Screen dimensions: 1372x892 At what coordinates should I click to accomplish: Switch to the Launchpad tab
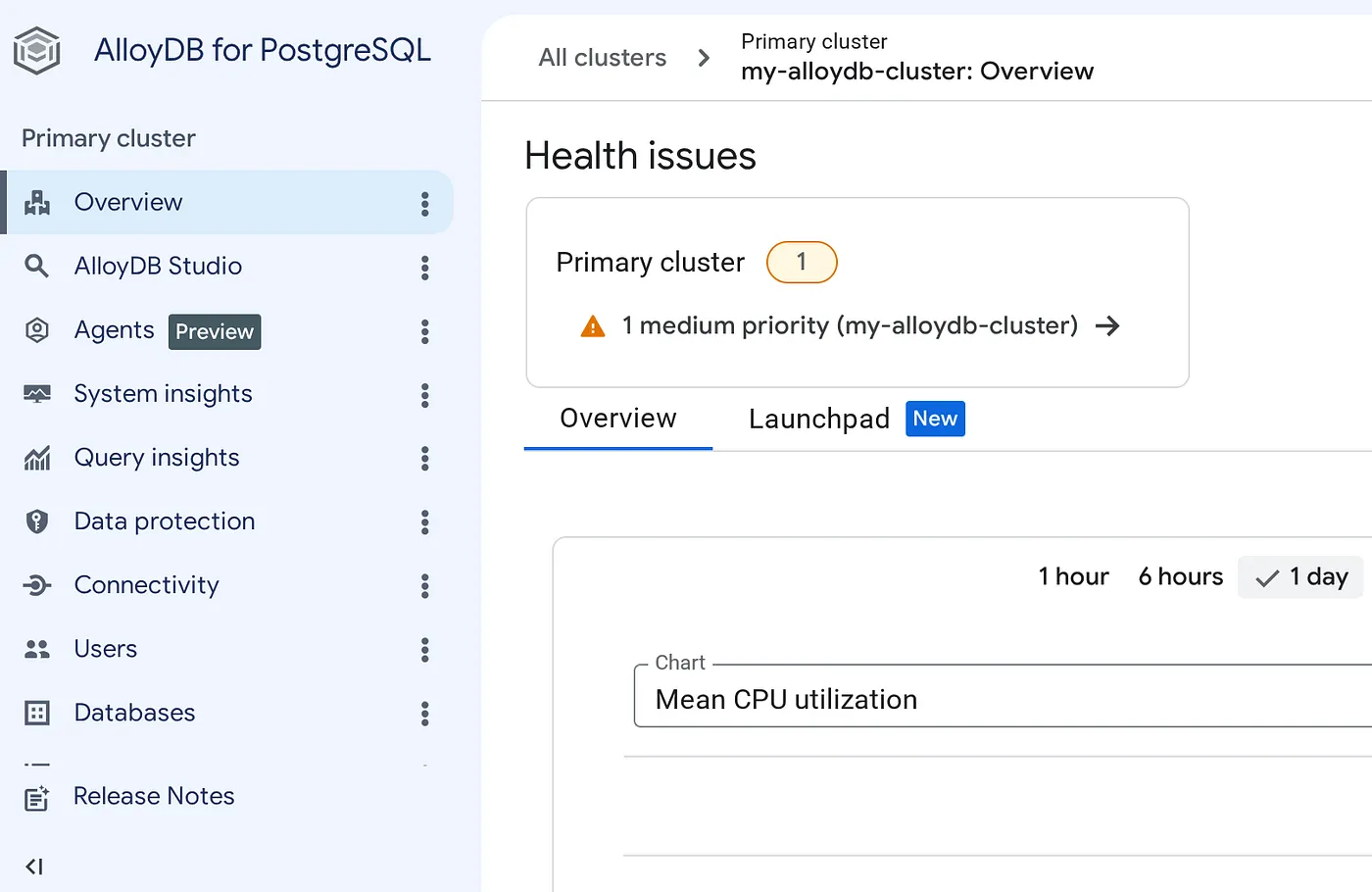(857, 419)
